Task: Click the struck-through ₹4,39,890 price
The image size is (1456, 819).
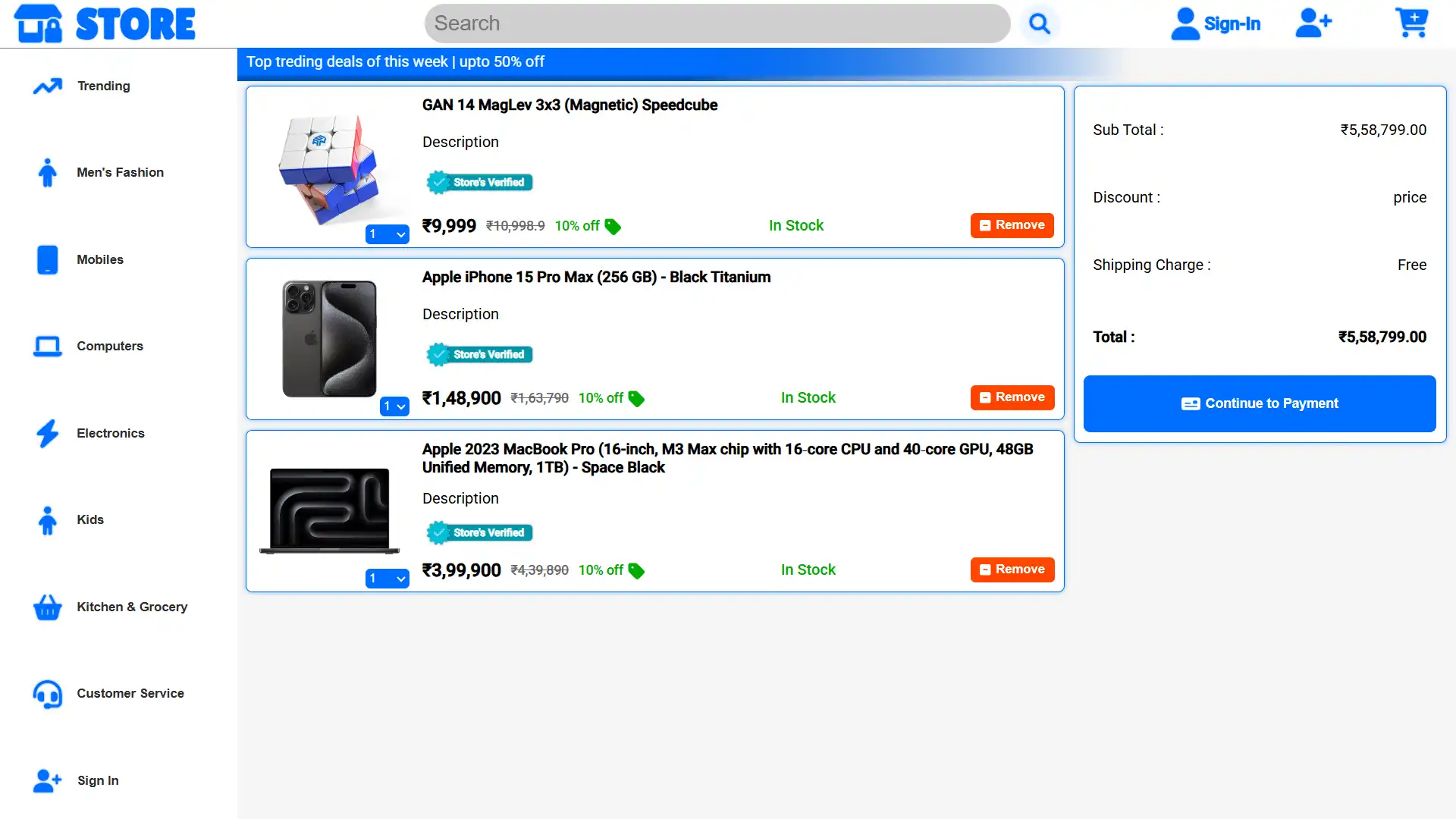Action: pos(539,570)
